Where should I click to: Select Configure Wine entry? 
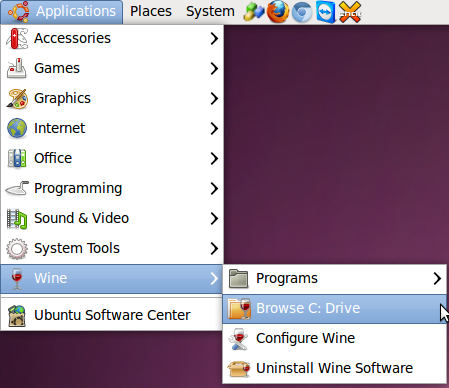[x=335, y=338]
